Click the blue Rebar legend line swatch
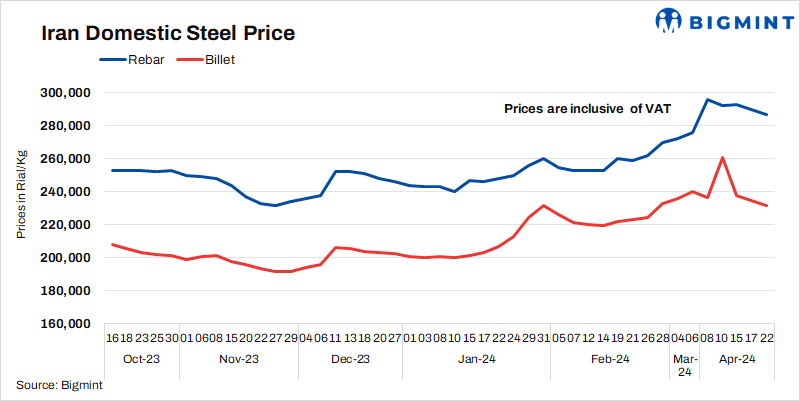 (111, 60)
